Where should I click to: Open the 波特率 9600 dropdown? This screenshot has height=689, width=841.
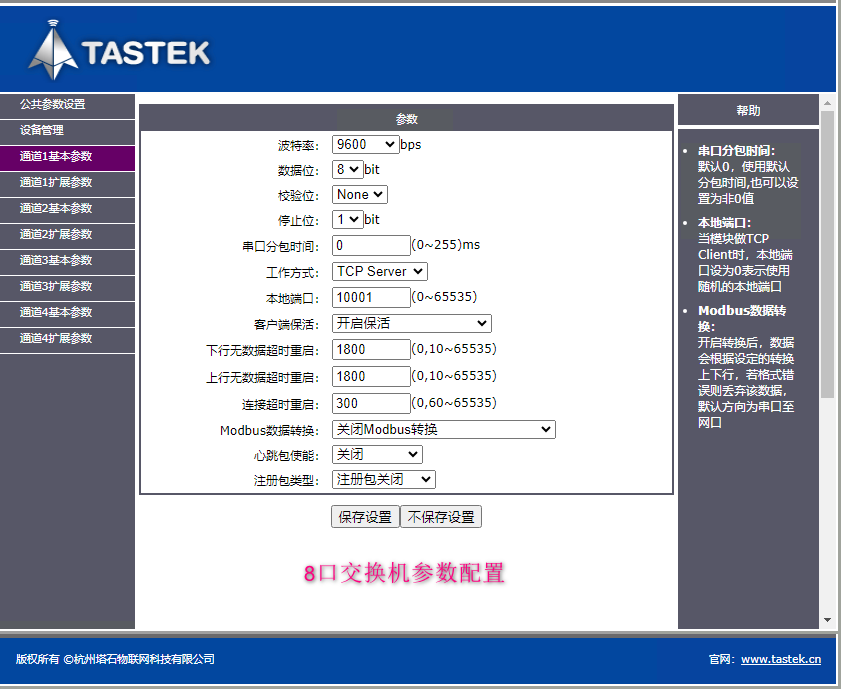tap(366, 144)
